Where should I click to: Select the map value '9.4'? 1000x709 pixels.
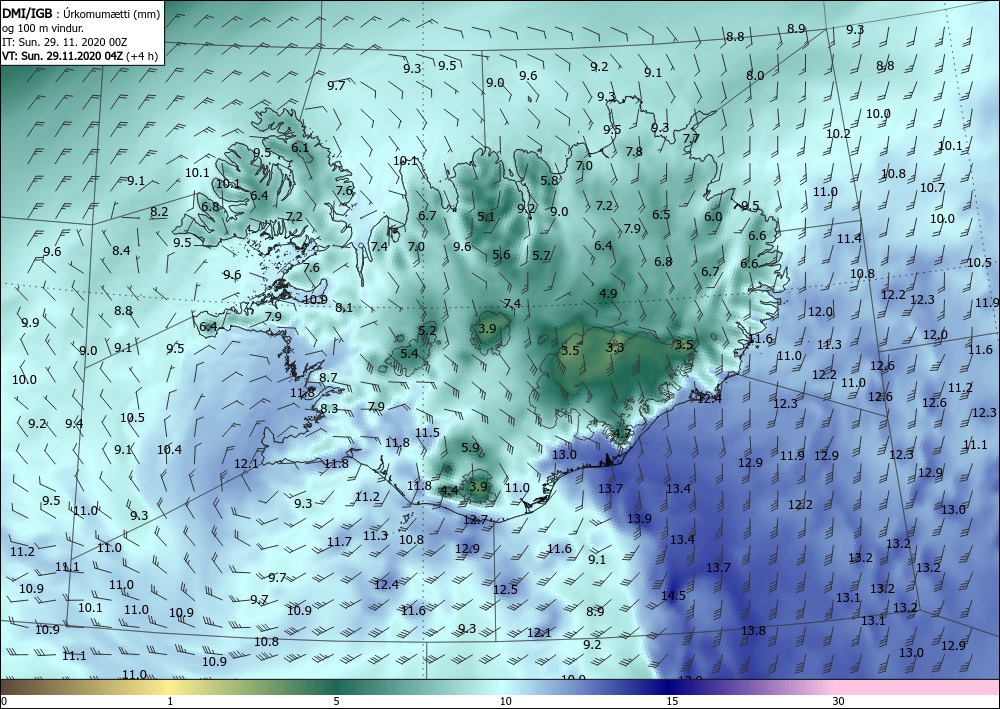click(74, 423)
